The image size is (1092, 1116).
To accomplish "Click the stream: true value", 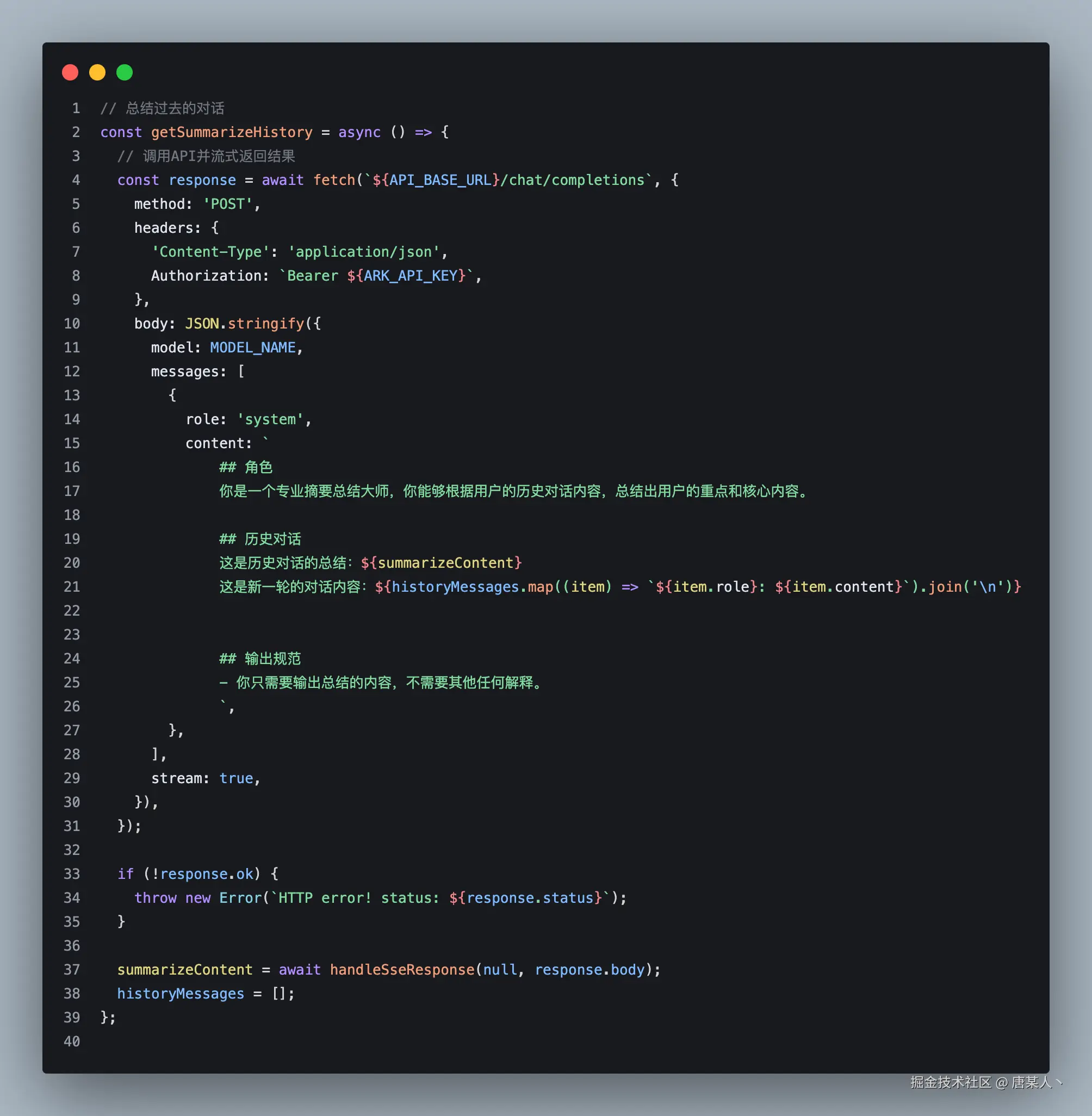I will coord(237,778).
